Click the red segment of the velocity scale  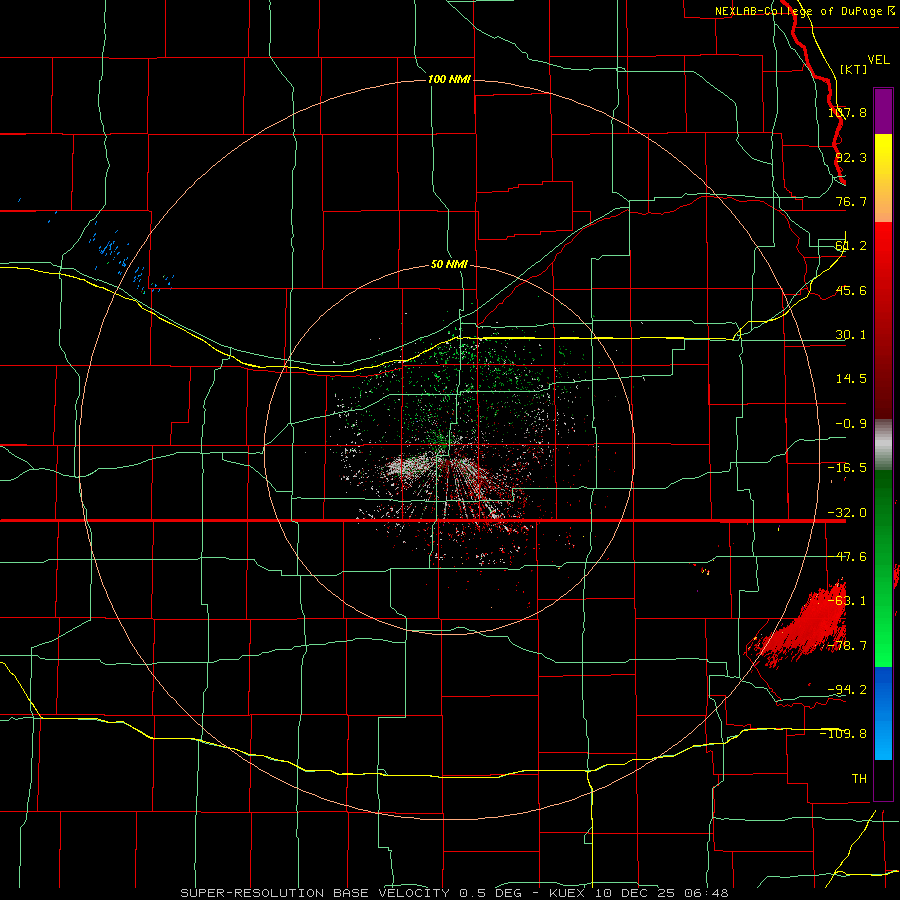coord(883,320)
